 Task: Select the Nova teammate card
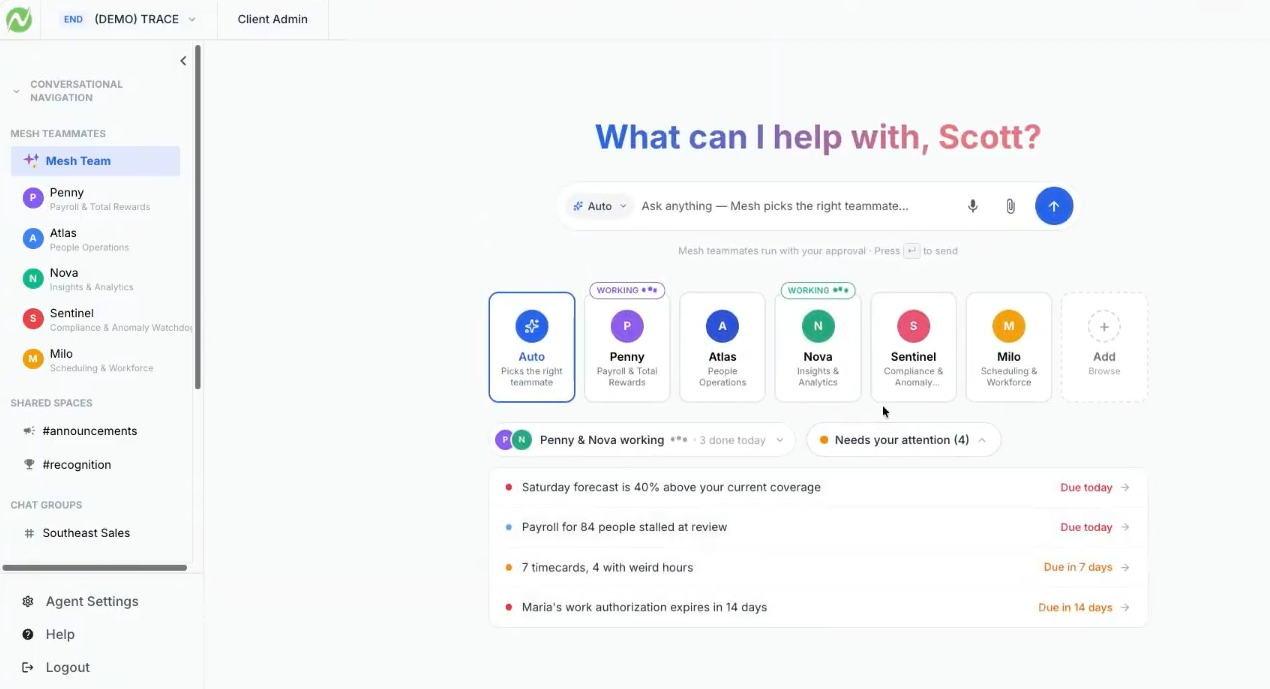pyautogui.click(x=818, y=347)
